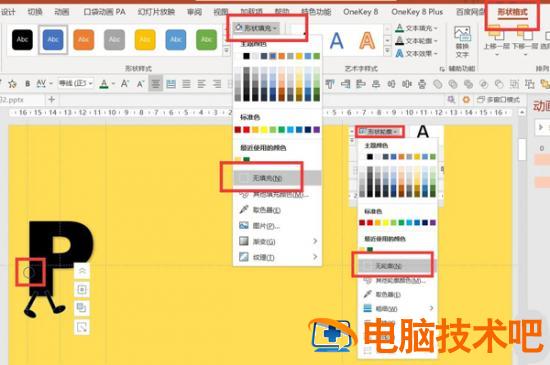Expand the 纹理 texture submenu
This screenshot has width=550, height=365.
tap(277, 257)
